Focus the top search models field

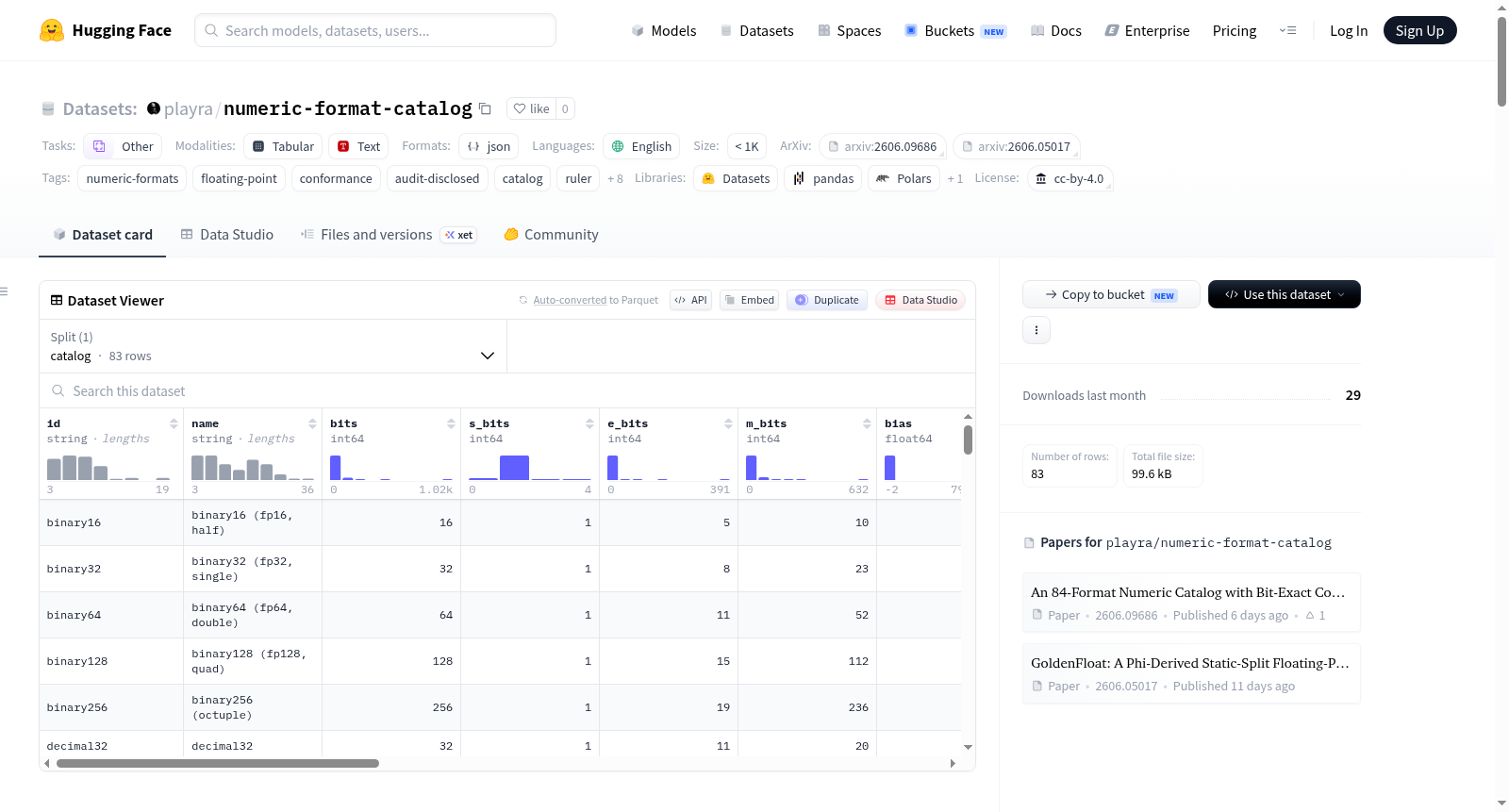pyautogui.click(x=375, y=30)
